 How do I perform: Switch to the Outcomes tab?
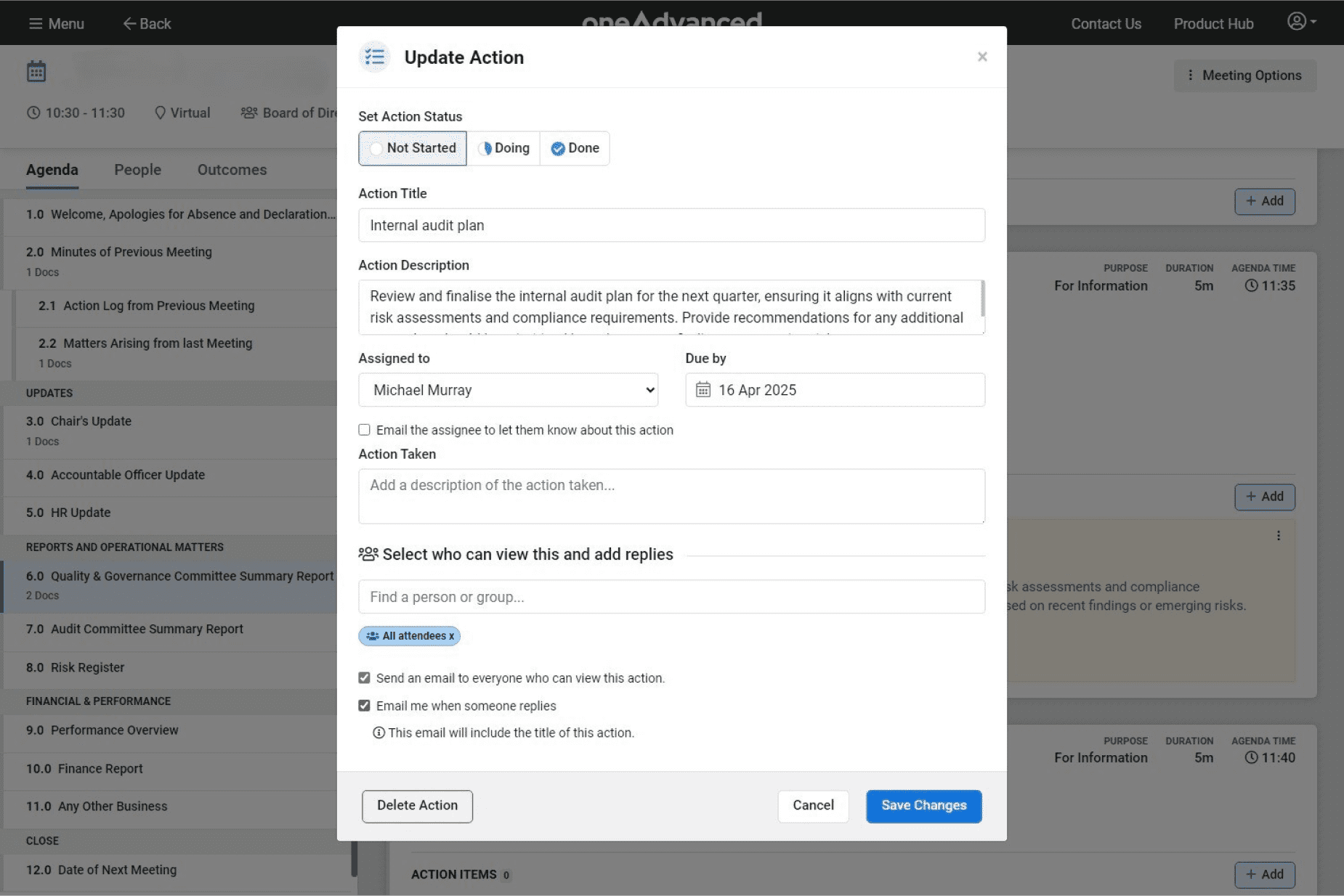(x=232, y=170)
